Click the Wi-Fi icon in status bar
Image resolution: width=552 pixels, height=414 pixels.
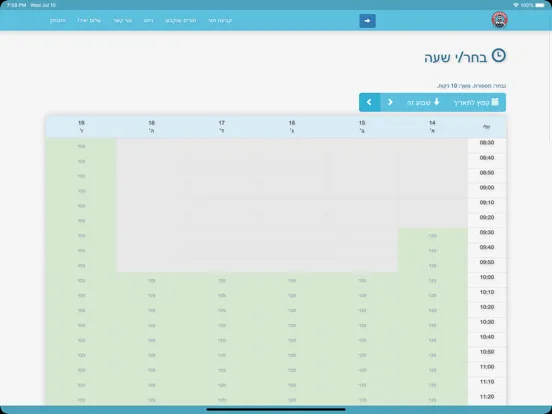tap(516, 5)
